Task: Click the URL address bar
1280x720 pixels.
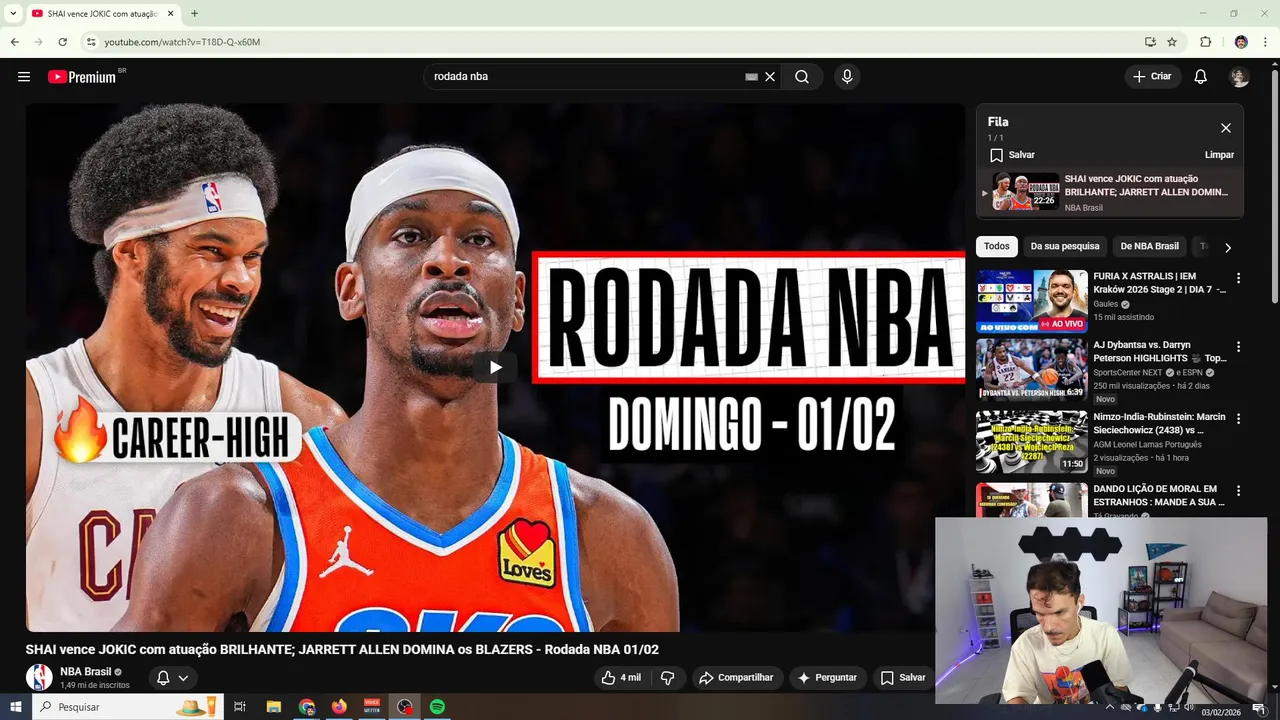Action: [620, 42]
